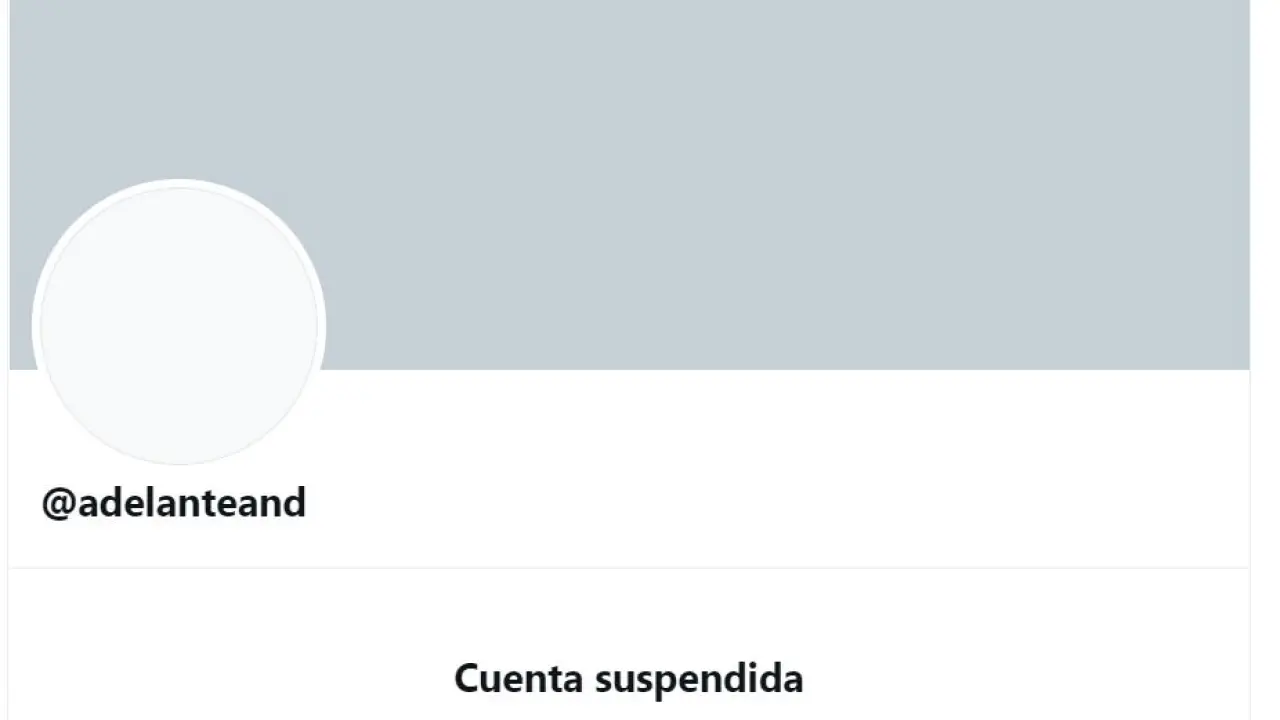Screen dimensions: 1280x720
Task: Click the profile header section with the handle
Action: pyautogui.click(x=629, y=468)
